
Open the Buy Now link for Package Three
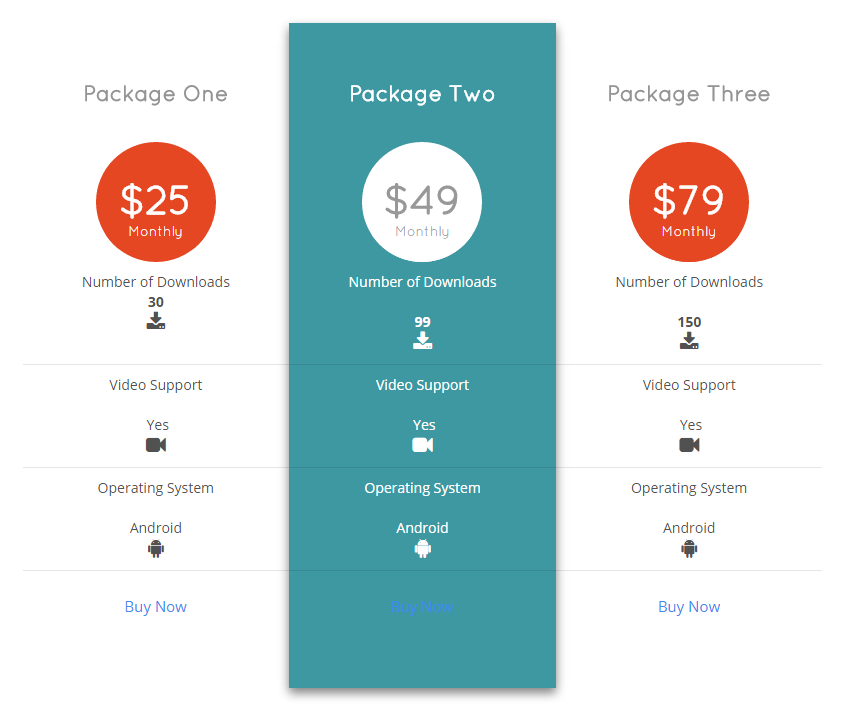689,607
